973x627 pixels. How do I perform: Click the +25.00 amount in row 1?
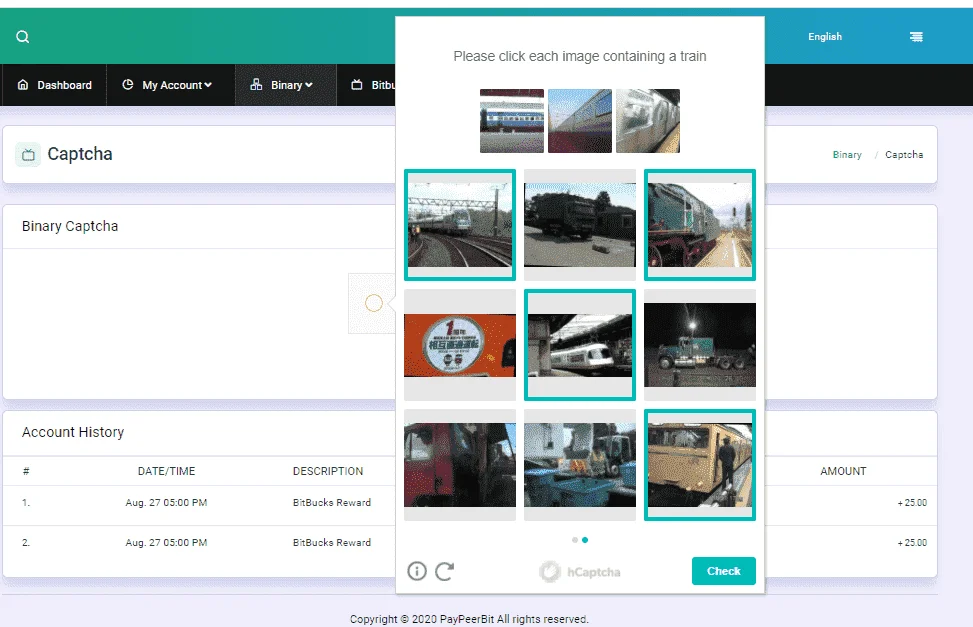[912, 503]
